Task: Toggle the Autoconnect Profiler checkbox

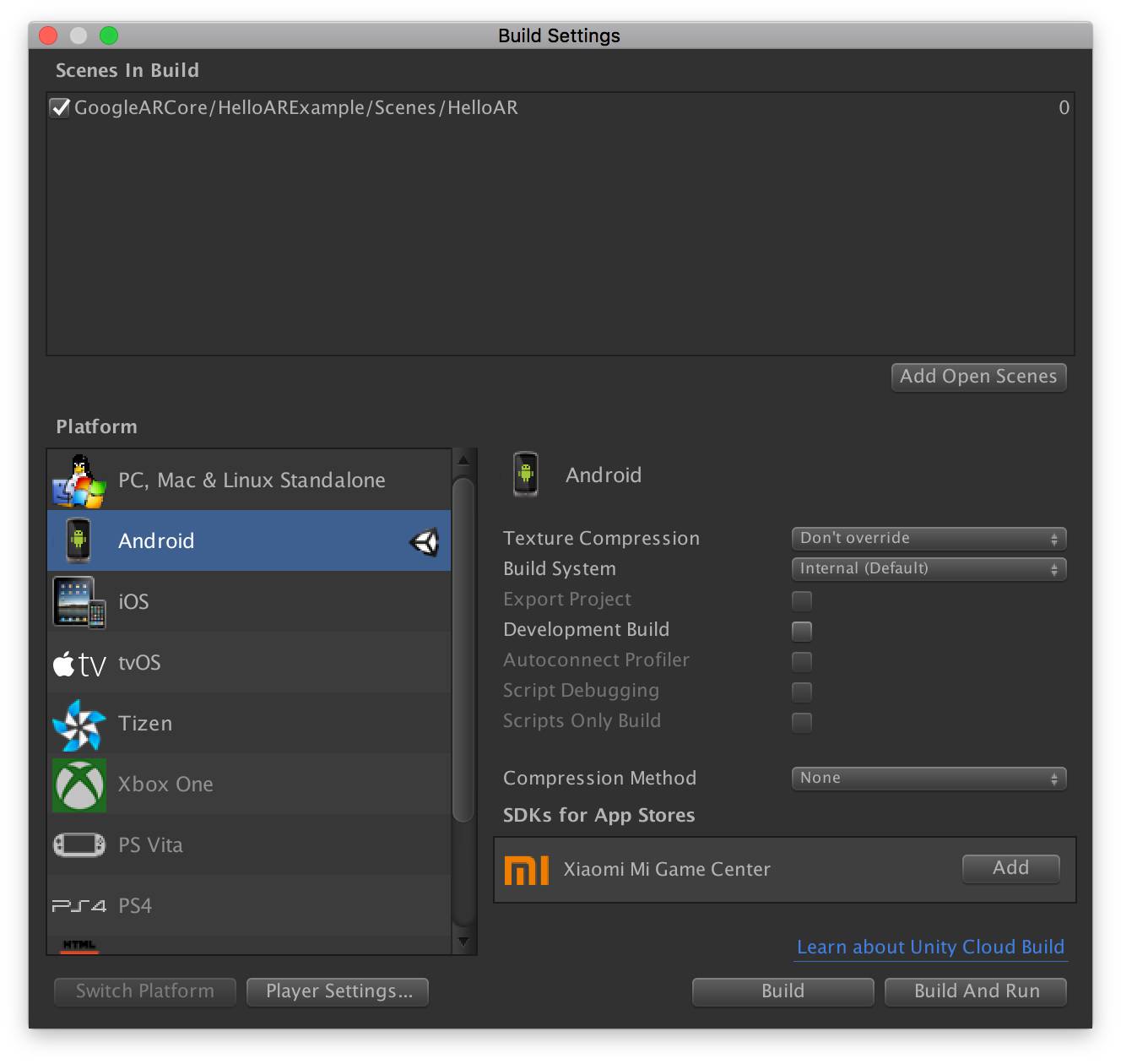Action: click(802, 661)
